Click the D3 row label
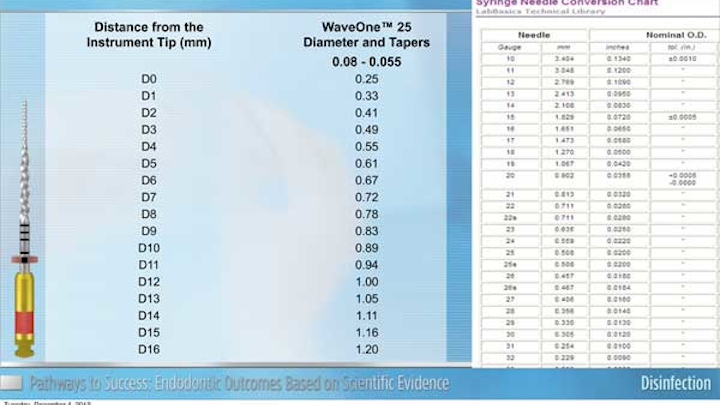This screenshot has width=720, height=405. 149,130
